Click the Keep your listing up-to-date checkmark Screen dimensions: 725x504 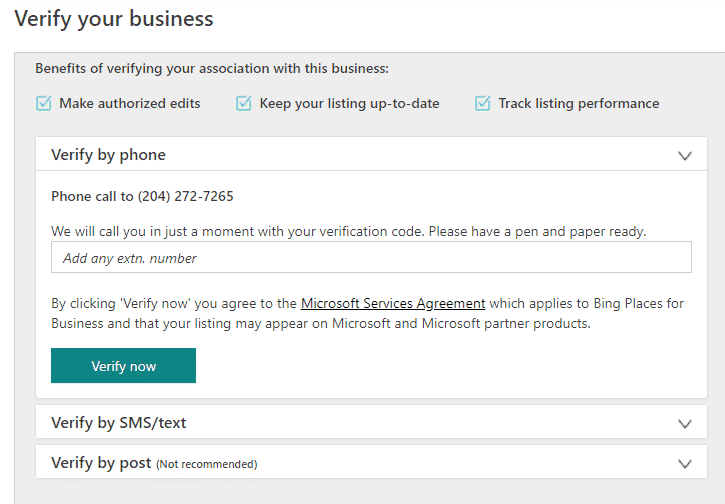(x=244, y=103)
